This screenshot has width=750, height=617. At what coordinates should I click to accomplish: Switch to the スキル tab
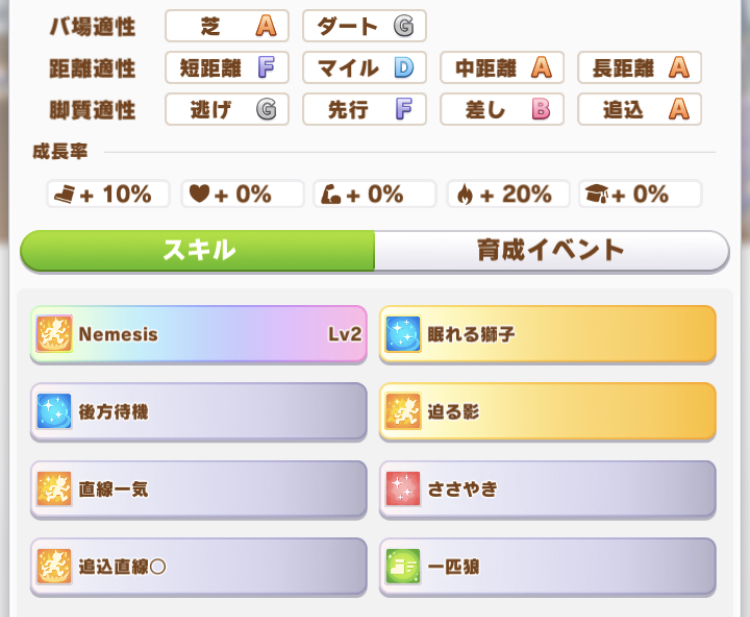[x=198, y=251]
